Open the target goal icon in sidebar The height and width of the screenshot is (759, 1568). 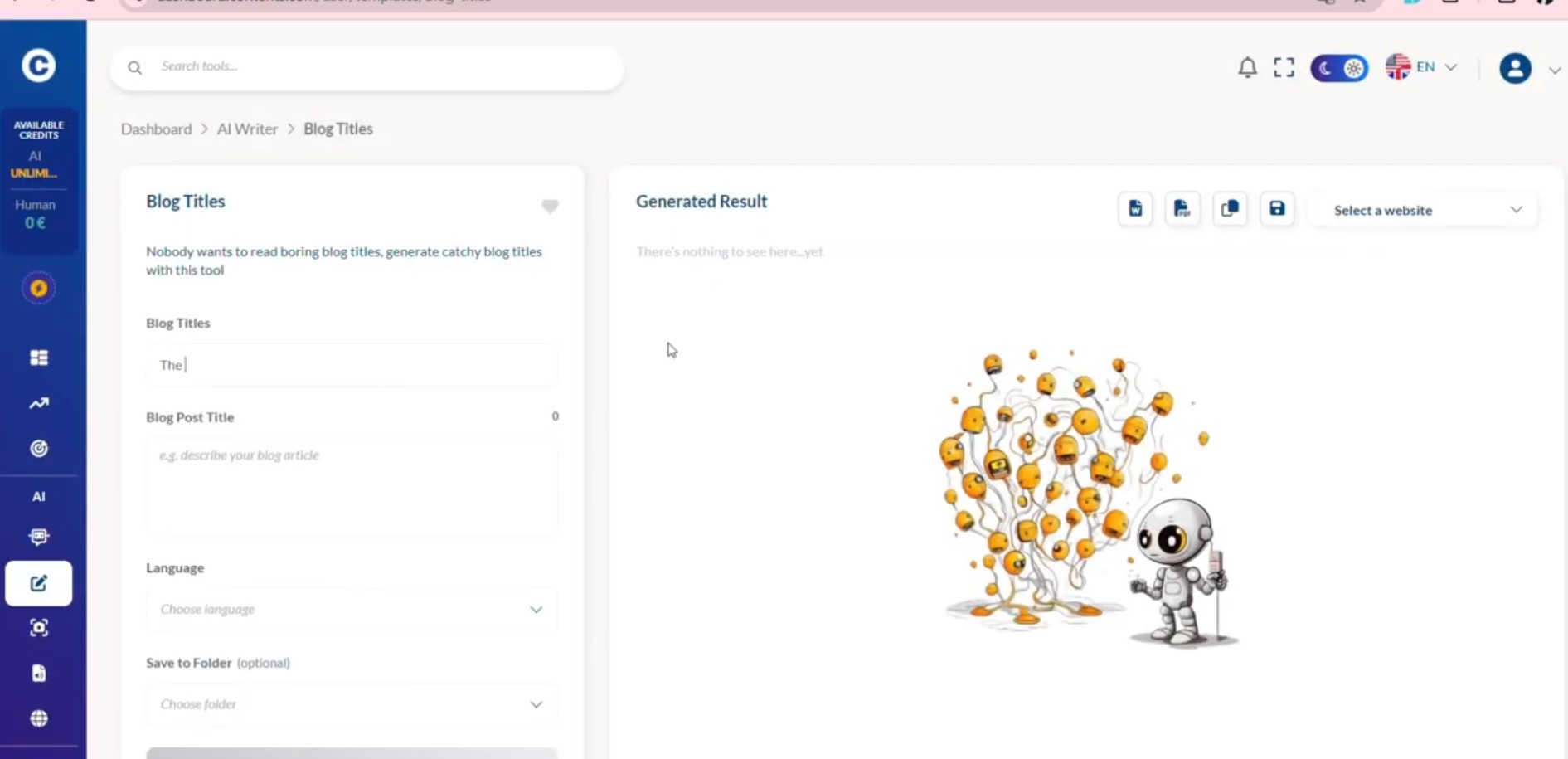coord(39,449)
